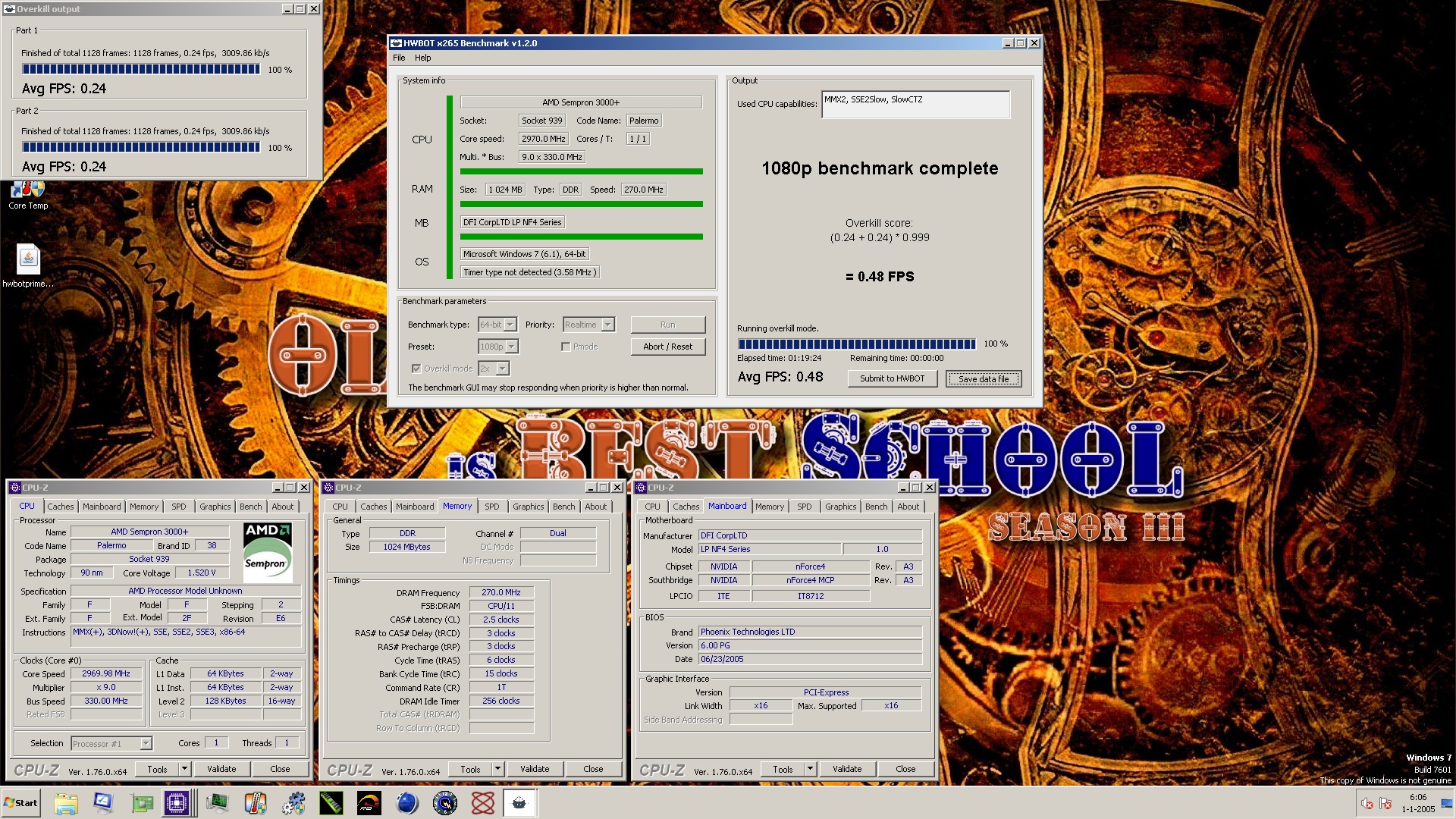The width and height of the screenshot is (1456, 819).
Task: Open CPU tab in right CPU-Z window
Action: point(652,507)
